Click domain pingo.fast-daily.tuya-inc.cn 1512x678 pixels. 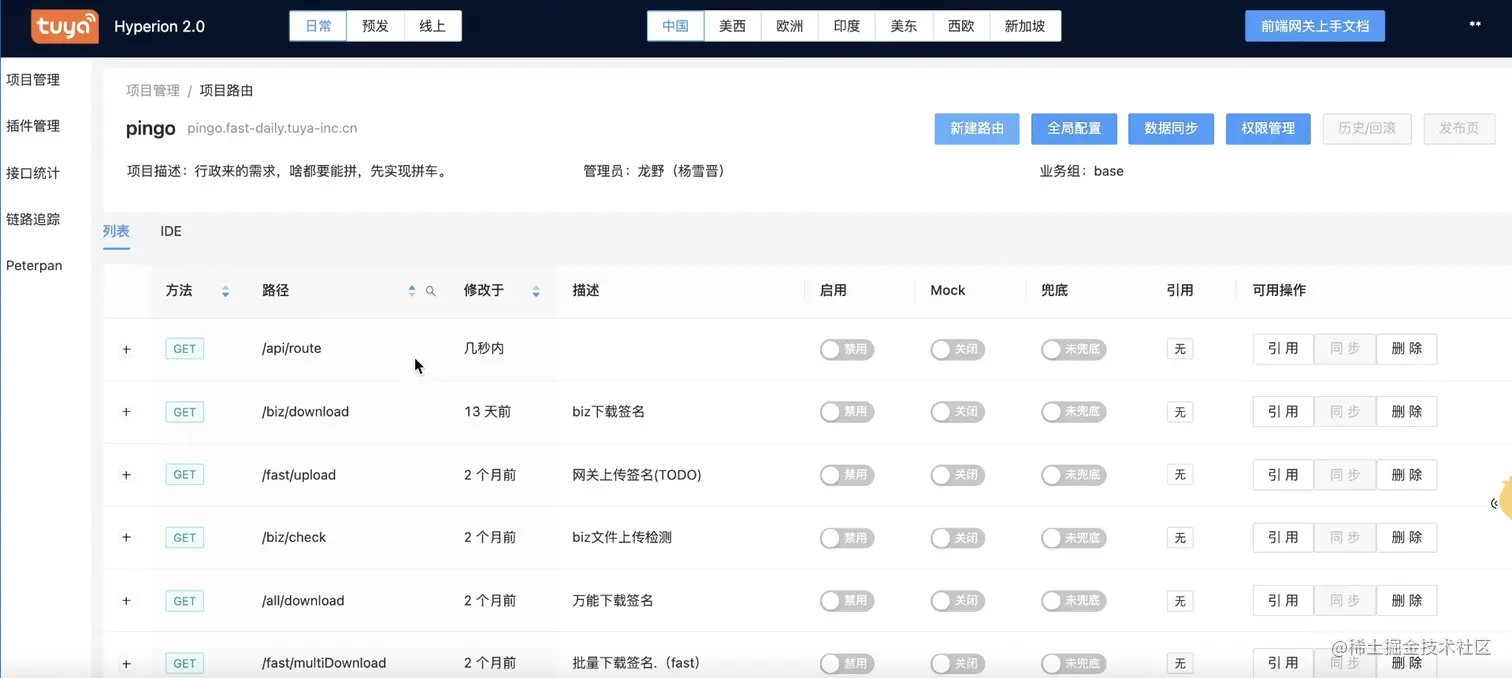272,129
